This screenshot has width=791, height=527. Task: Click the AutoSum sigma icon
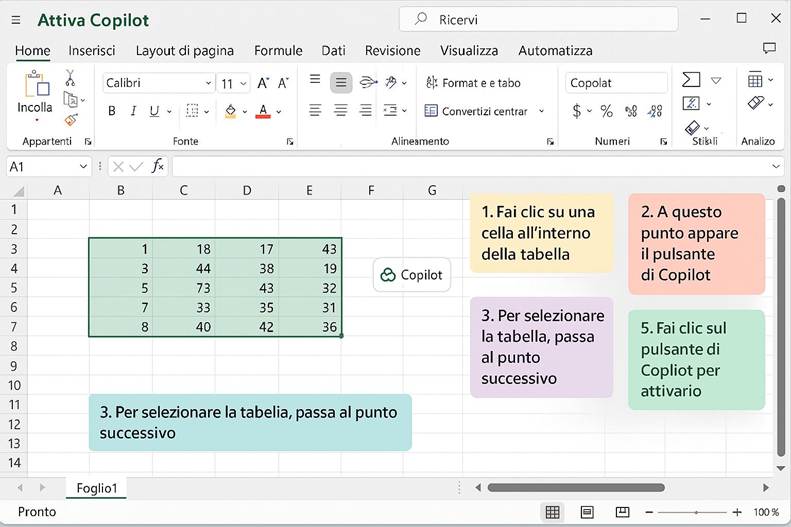click(691, 80)
